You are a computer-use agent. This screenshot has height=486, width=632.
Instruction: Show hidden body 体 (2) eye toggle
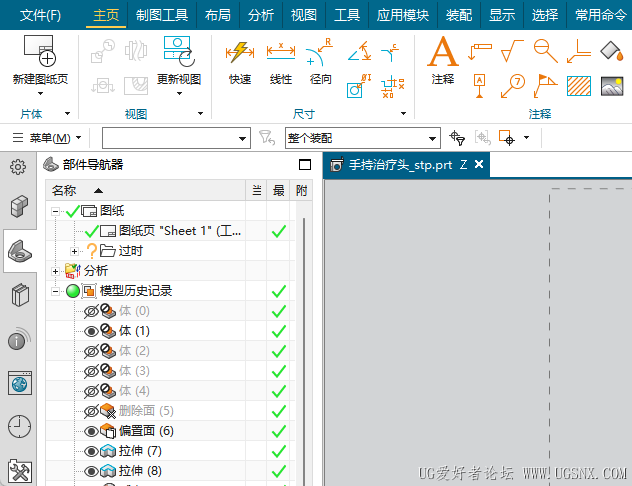[x=91, y=351]
